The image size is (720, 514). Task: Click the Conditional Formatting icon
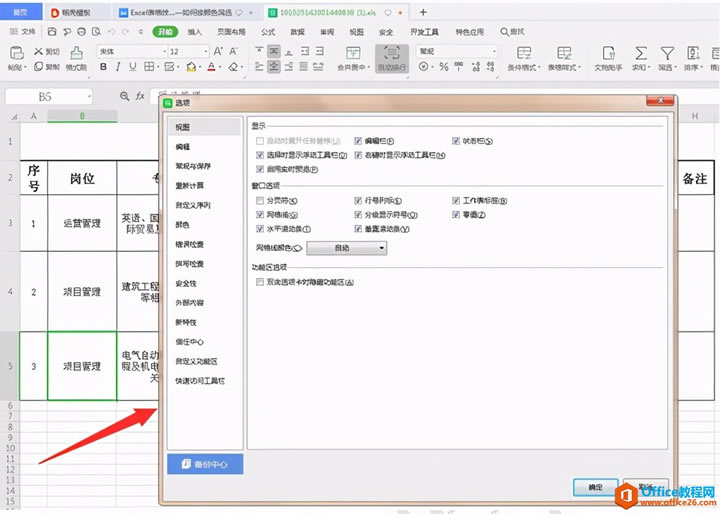click(x=524, y=53)
